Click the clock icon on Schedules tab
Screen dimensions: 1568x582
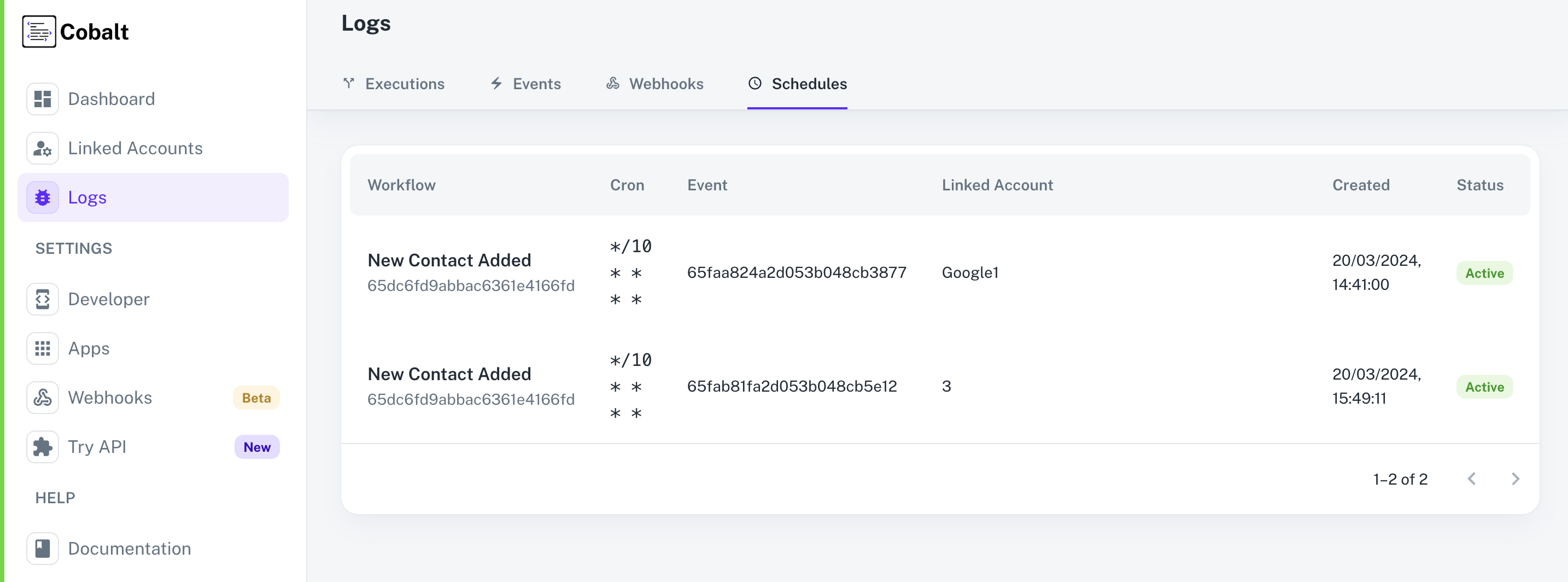755,84
